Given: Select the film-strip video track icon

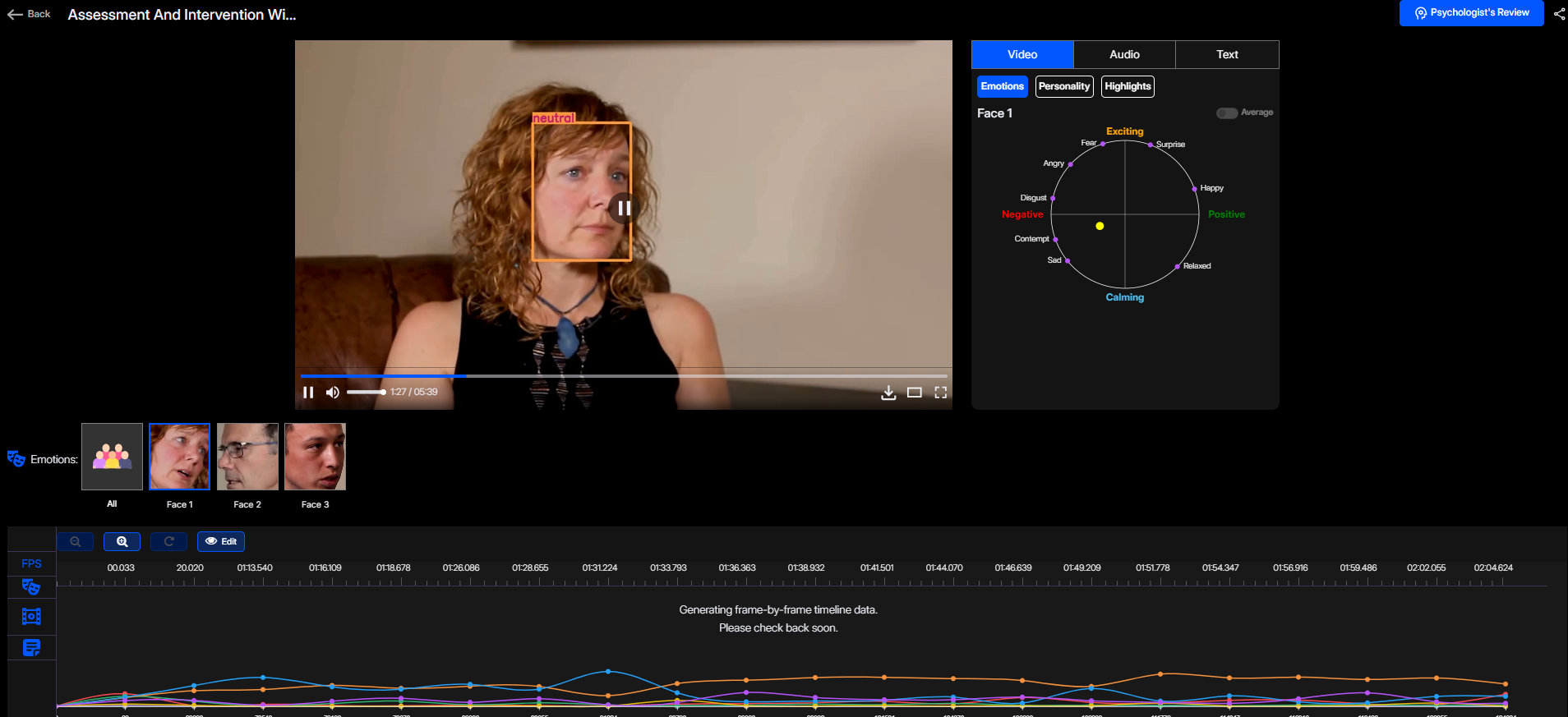Looking at the screenshot, I should tap(31, 616).
